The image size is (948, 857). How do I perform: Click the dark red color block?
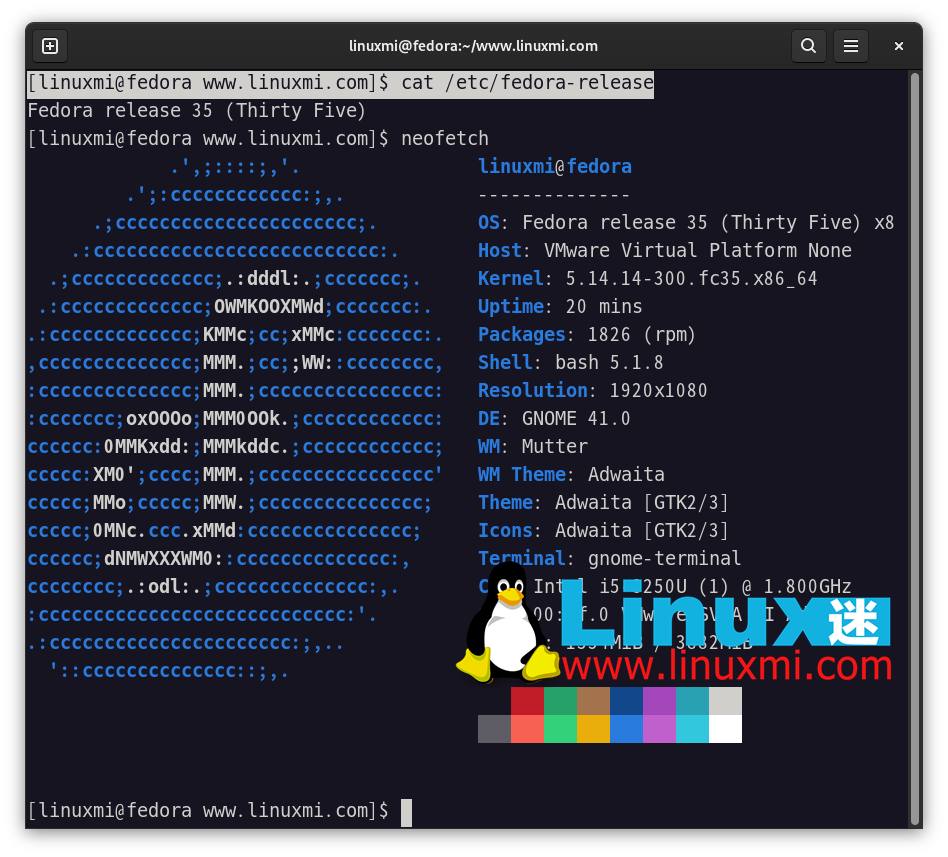[x=527, y=701]
